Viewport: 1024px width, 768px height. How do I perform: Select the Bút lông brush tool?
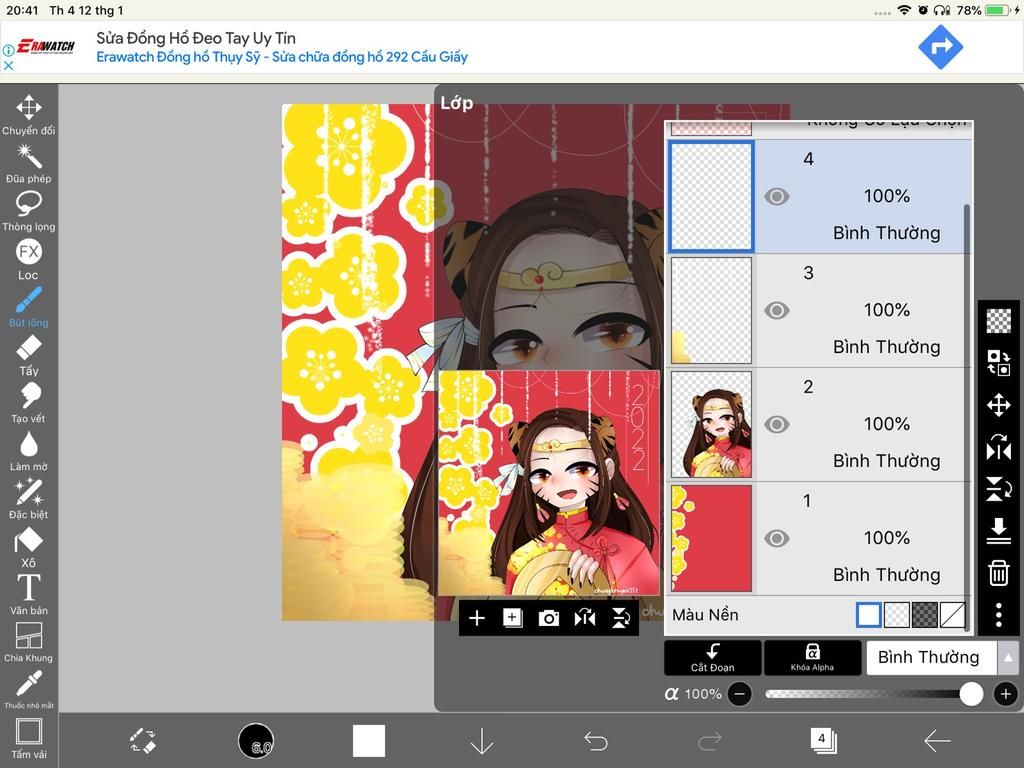point(28,308)
